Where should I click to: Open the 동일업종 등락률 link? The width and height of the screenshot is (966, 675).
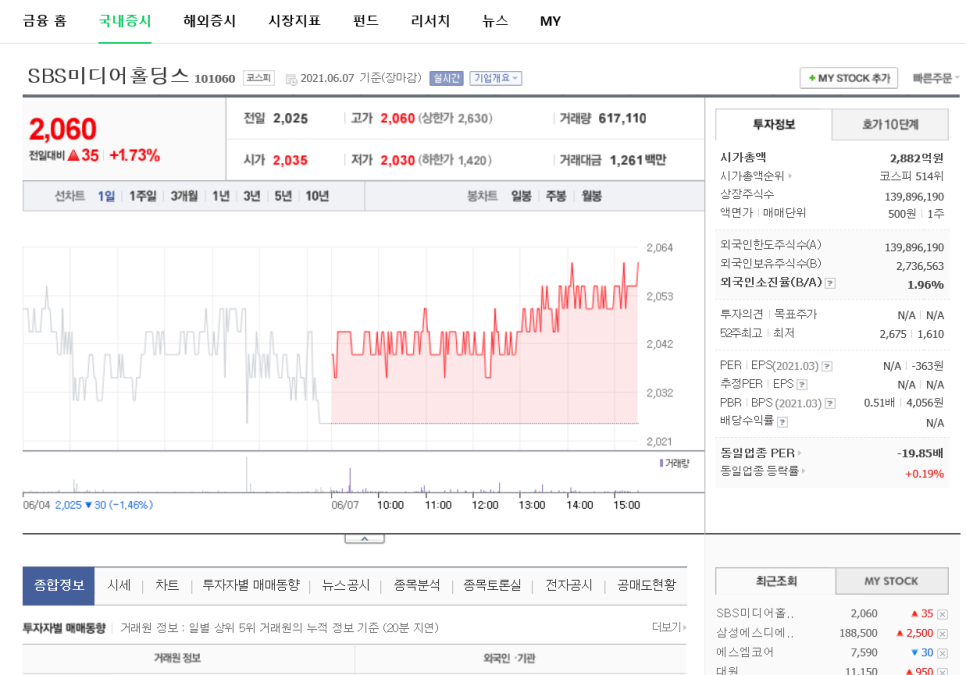click(763, 471)
